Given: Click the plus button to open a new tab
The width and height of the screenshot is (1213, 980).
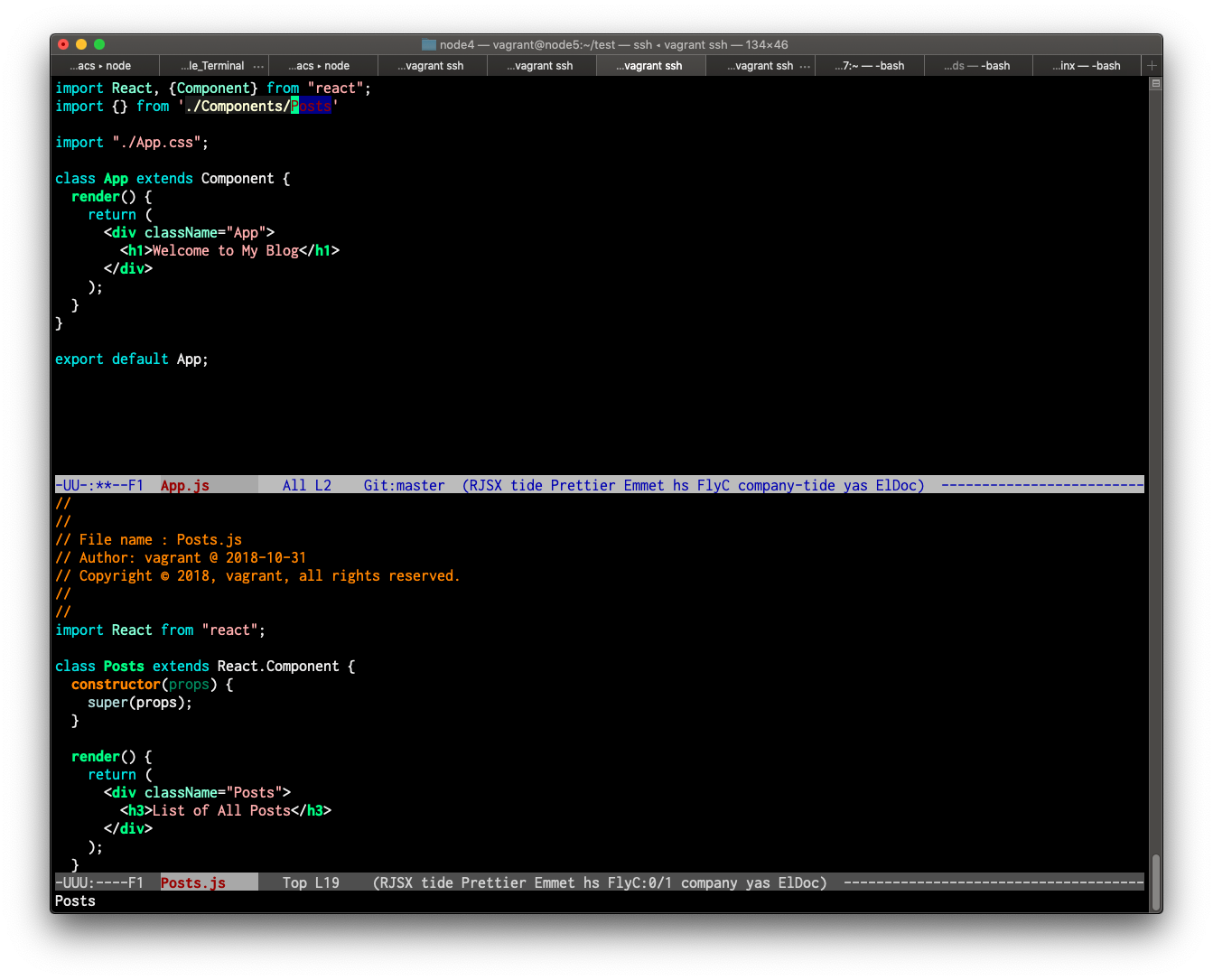Looking at the screenshot, I should tap(1152, 65).
